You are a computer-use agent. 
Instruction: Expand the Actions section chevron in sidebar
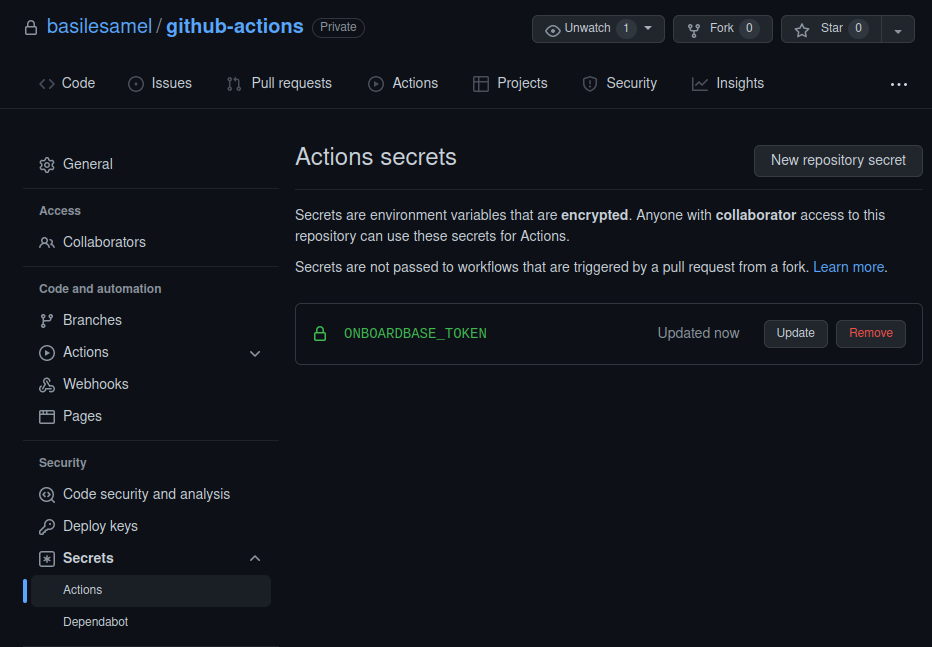click(255, 354)
